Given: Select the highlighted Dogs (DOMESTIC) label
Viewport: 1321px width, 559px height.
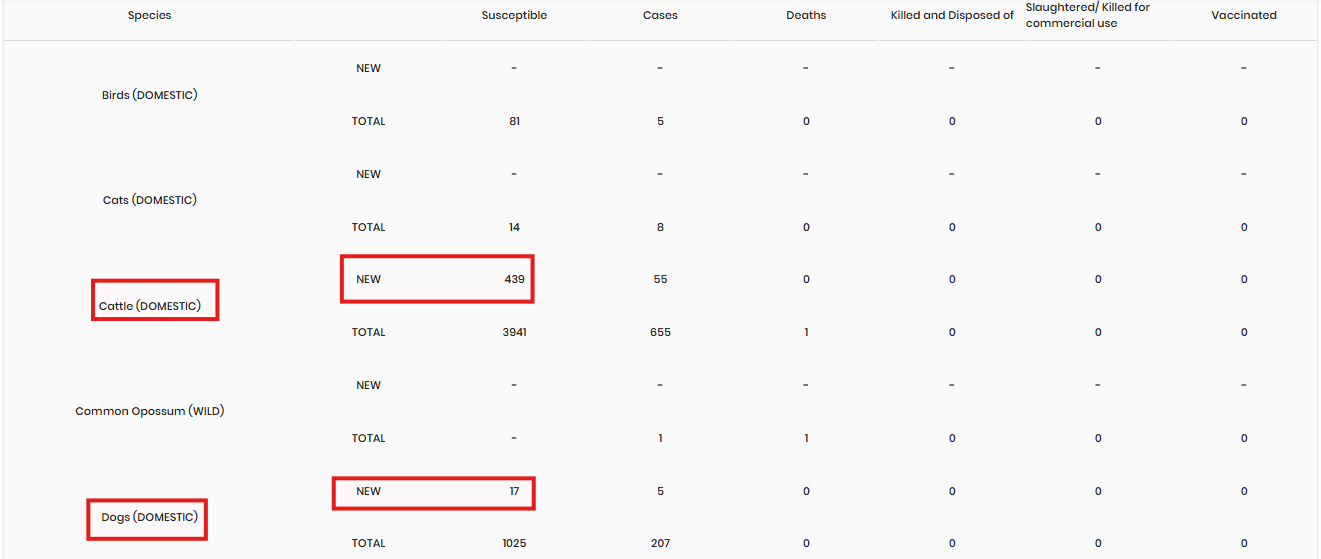Looking at the screenshot, I should pos(149,517).
